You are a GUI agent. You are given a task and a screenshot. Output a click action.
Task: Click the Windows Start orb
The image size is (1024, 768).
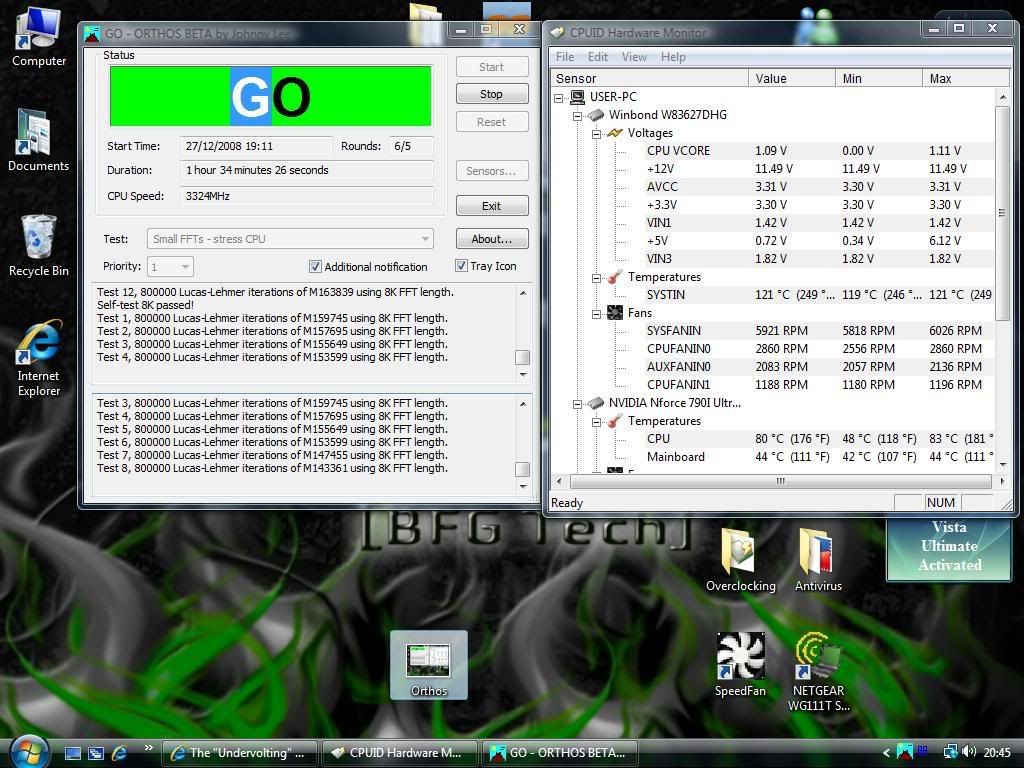[27, 752]
